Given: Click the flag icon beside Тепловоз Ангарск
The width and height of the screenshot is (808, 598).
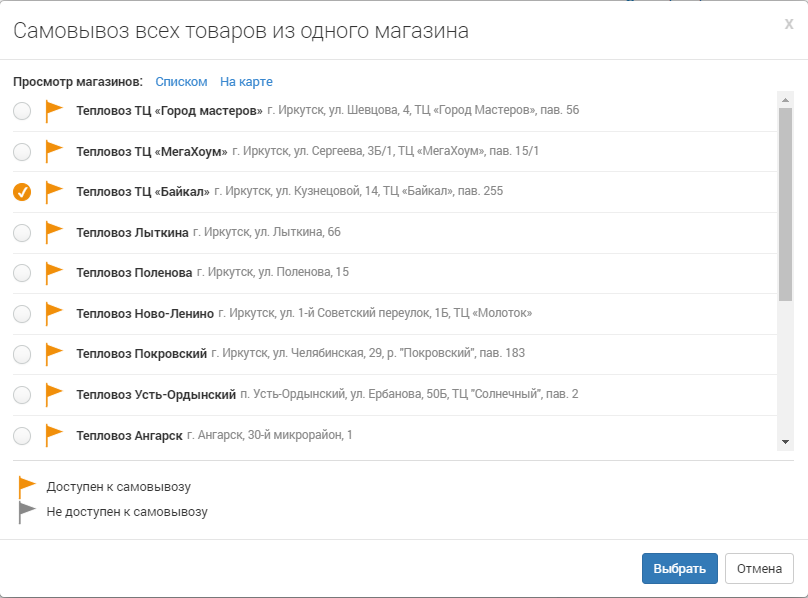Looking at the screenshot, I should [x=54, y=435].
